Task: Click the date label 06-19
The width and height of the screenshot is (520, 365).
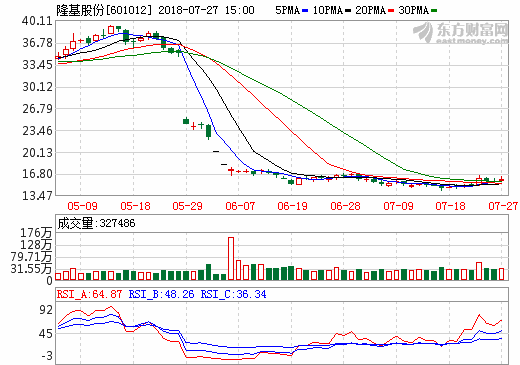Action: [x=292, y=206]
